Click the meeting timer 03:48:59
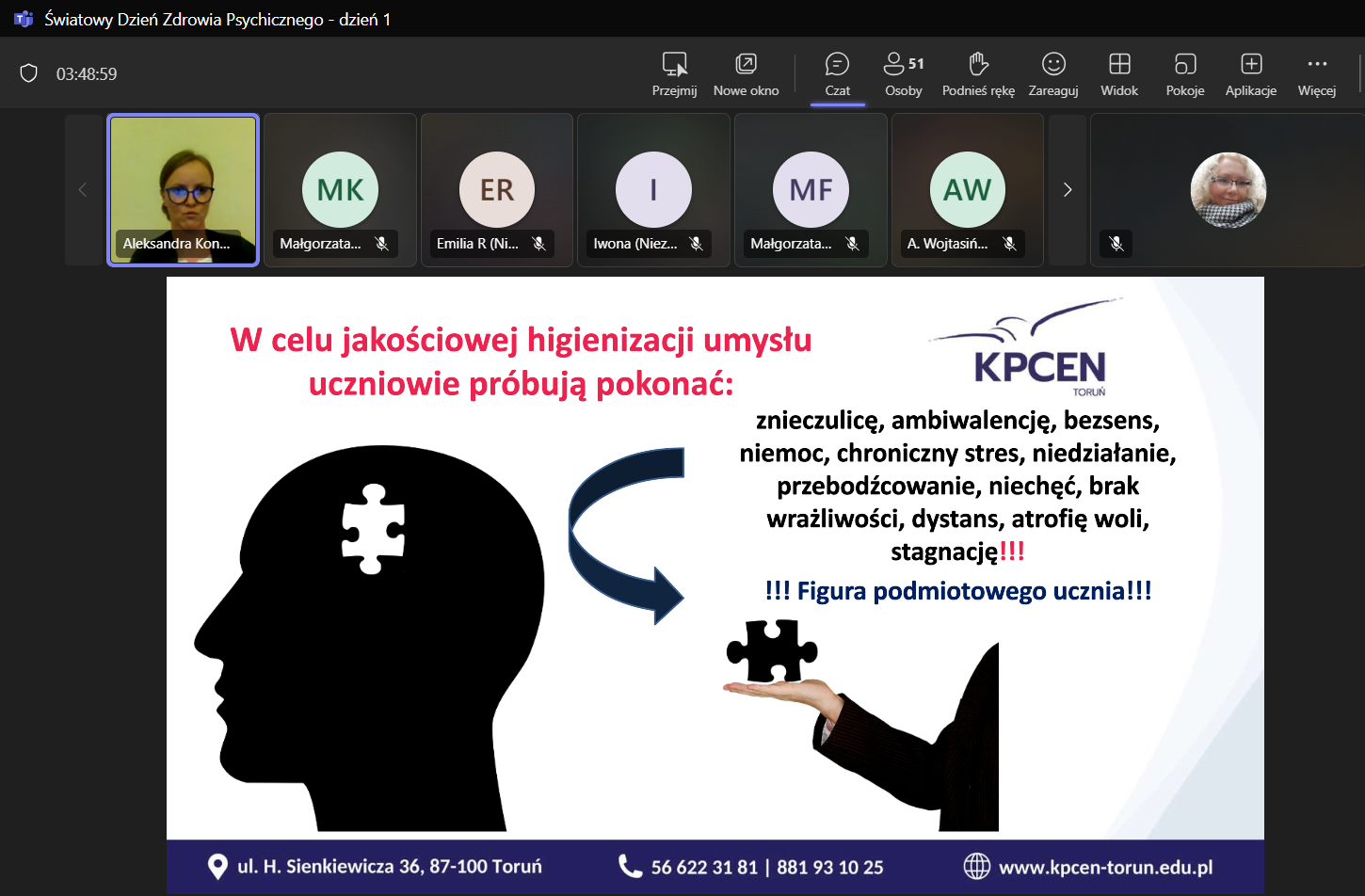The height and width of the screenshot is (896, 1365). (87, 73)
